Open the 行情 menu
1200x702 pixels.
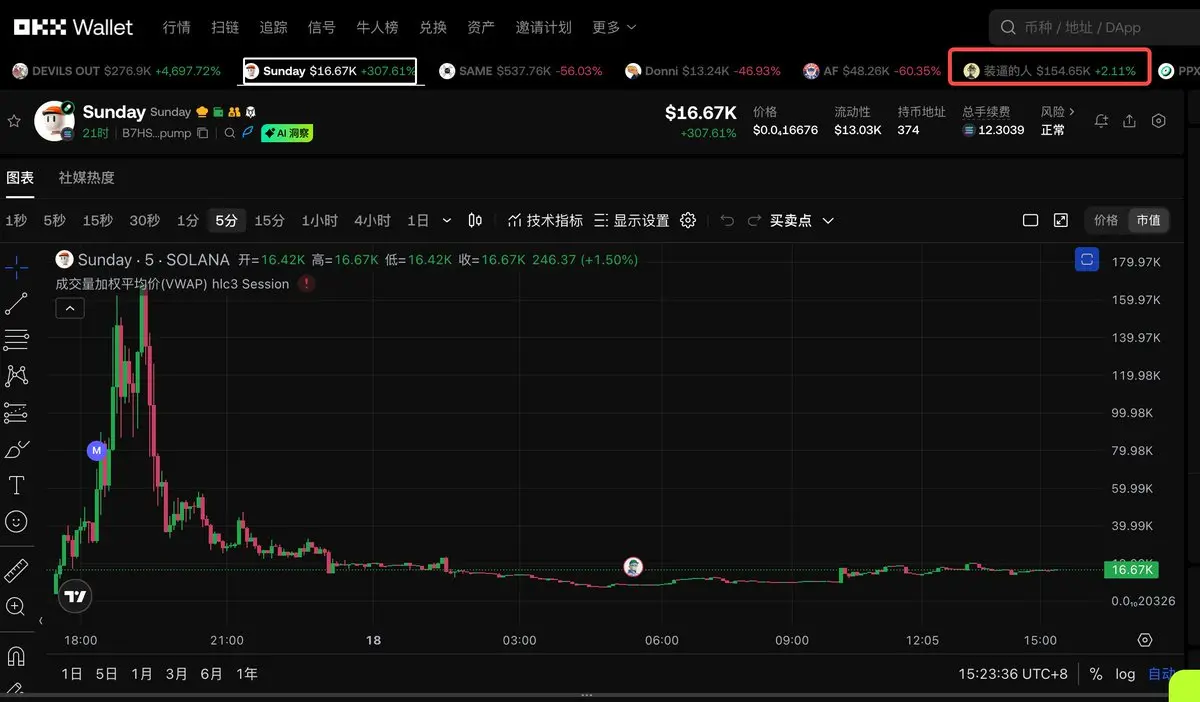tap(176, 27)
